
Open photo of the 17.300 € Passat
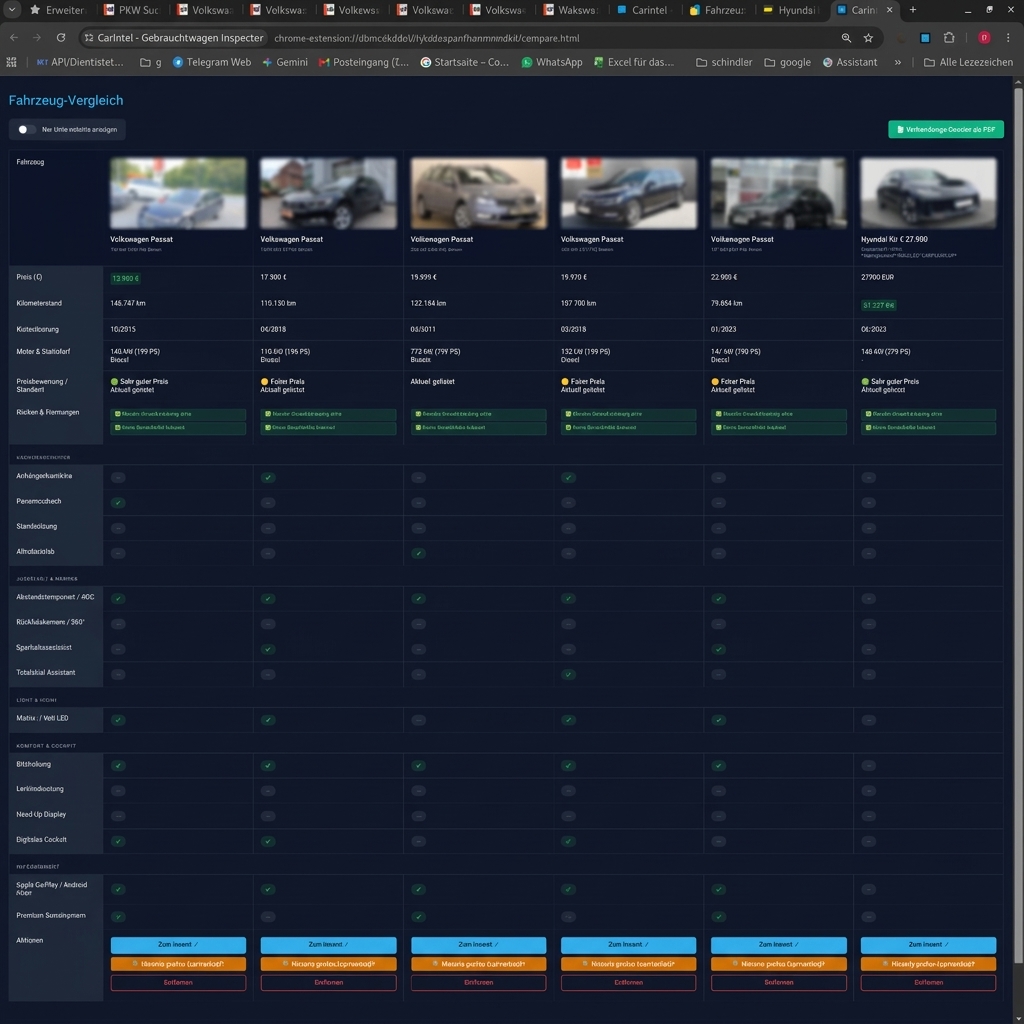(x=328, y=193)
